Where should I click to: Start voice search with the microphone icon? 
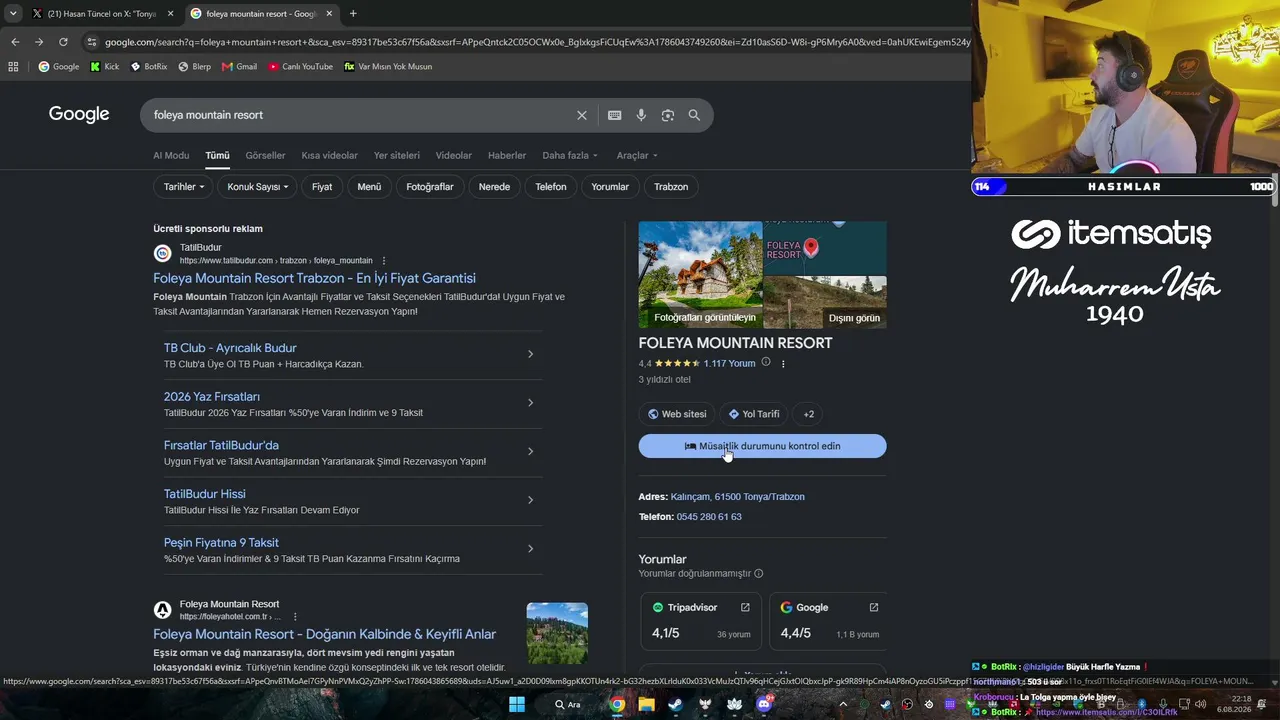(641, 115)
